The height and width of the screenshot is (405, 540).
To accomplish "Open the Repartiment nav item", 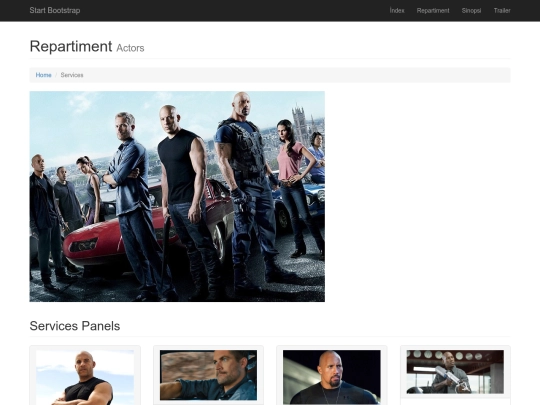I will click(x=433, y=11).
